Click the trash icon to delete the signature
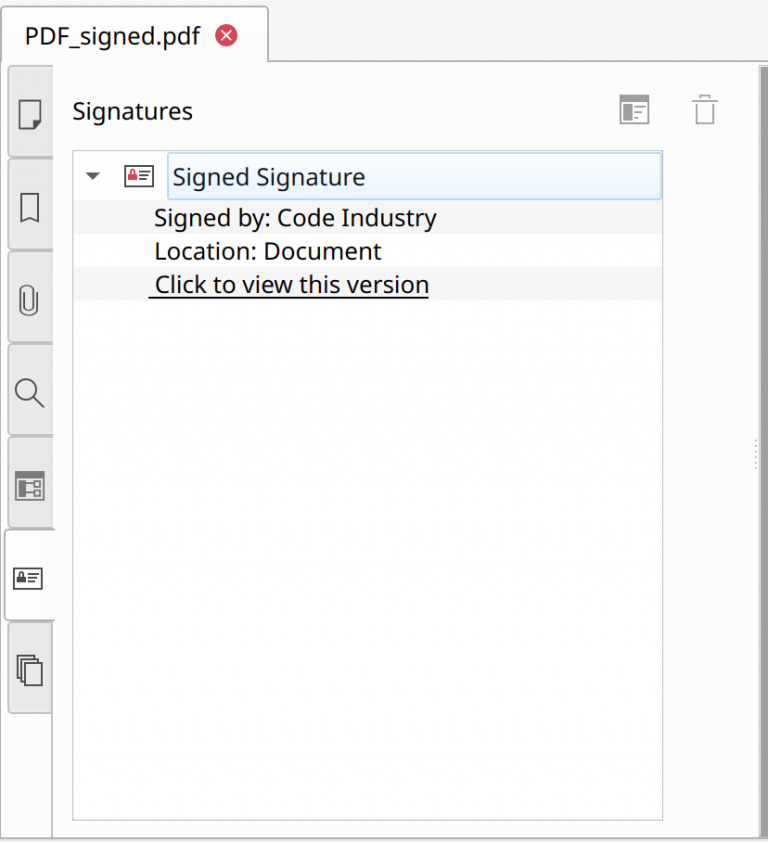The height and width of the screenshot is (842, 768). (x=705, y=109)
